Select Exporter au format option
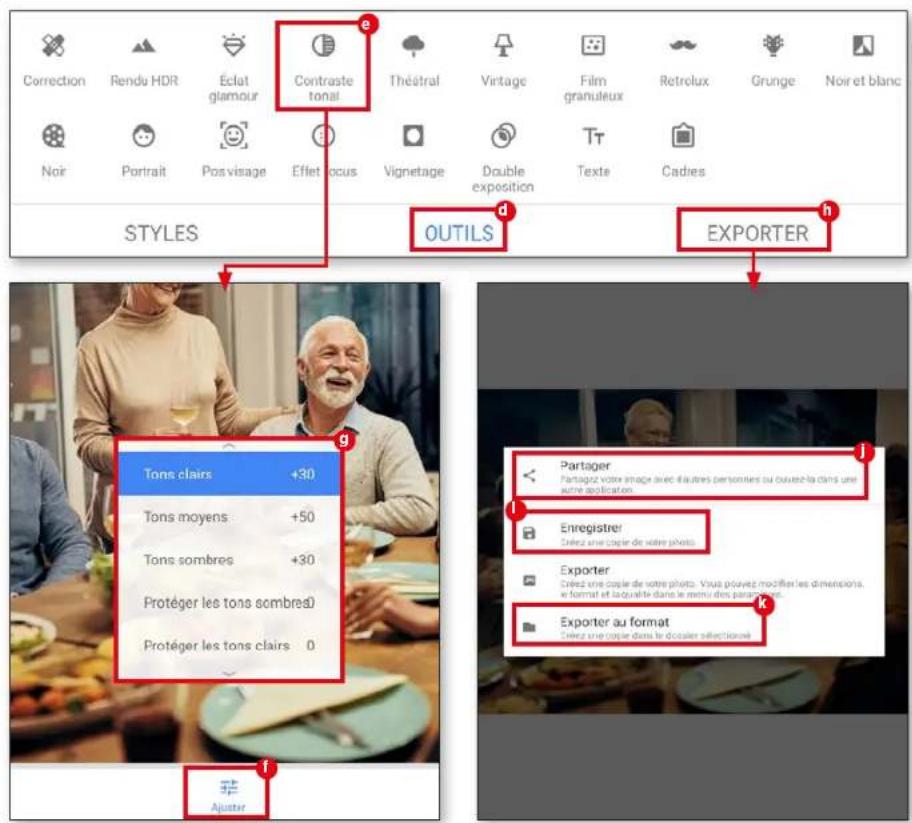Viewport: 912px width, 823px height. click(x=694, y=627)
